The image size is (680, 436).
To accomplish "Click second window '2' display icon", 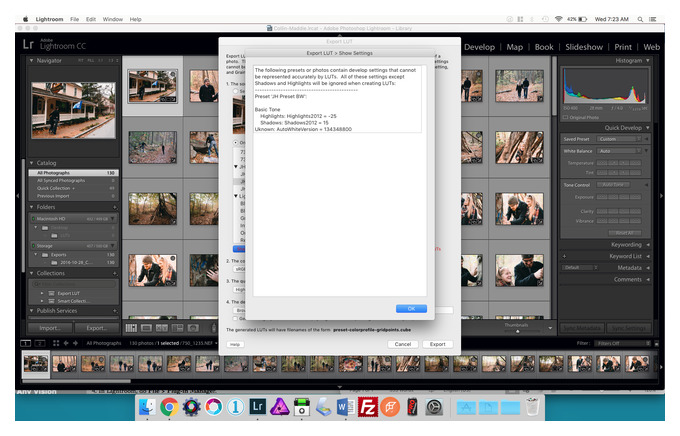I will click(x=40, y=343).
